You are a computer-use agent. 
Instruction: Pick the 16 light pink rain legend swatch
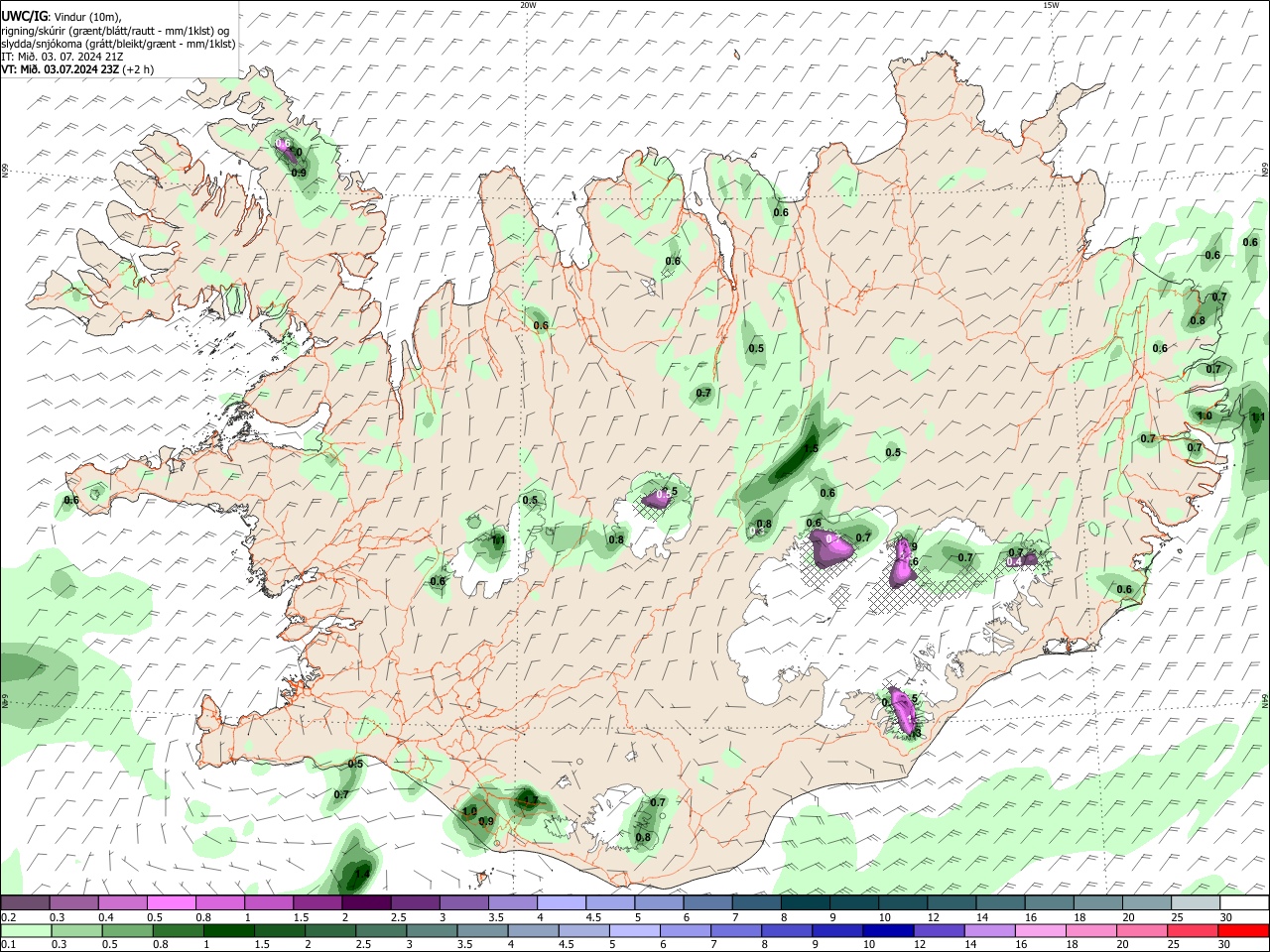[1041, 930]
